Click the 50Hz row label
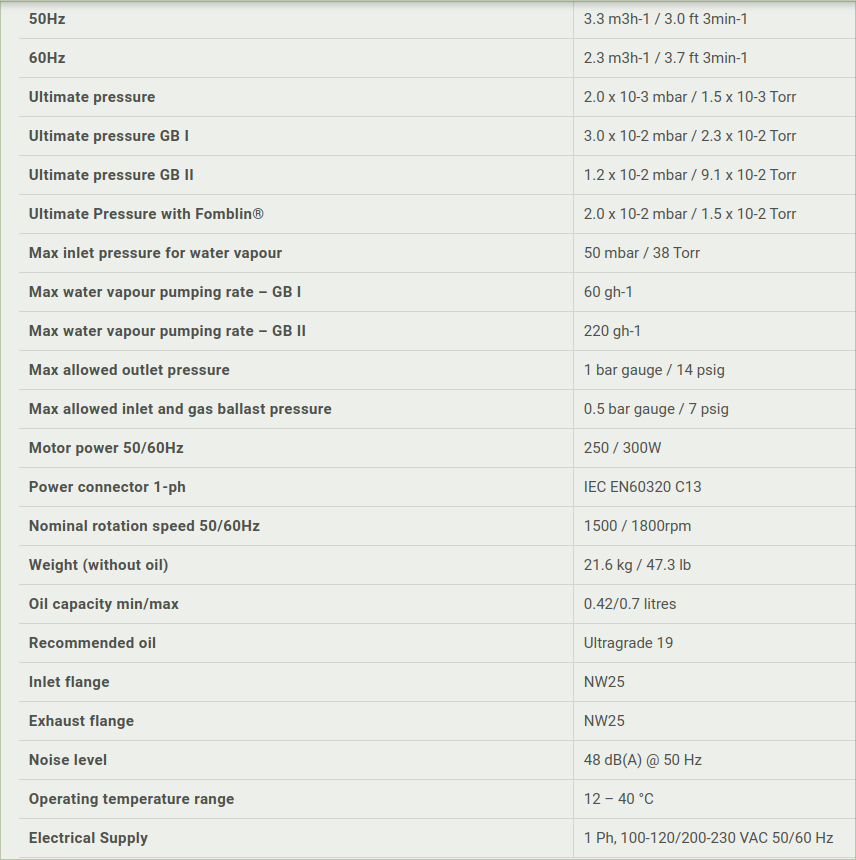The width and height of the screenshot is (856, 860). point(47,19)
